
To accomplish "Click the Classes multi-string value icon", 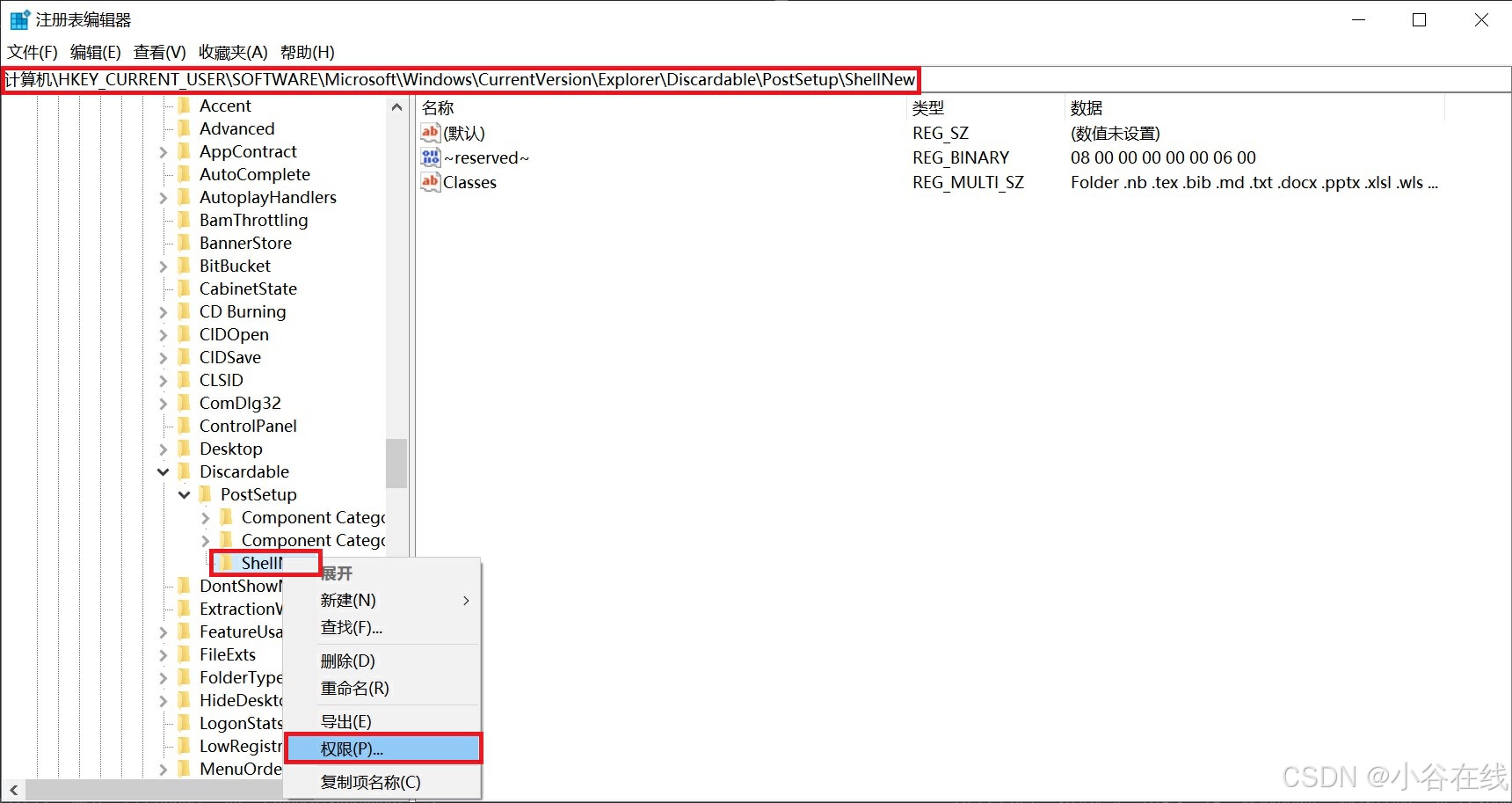I will (430, 182).
